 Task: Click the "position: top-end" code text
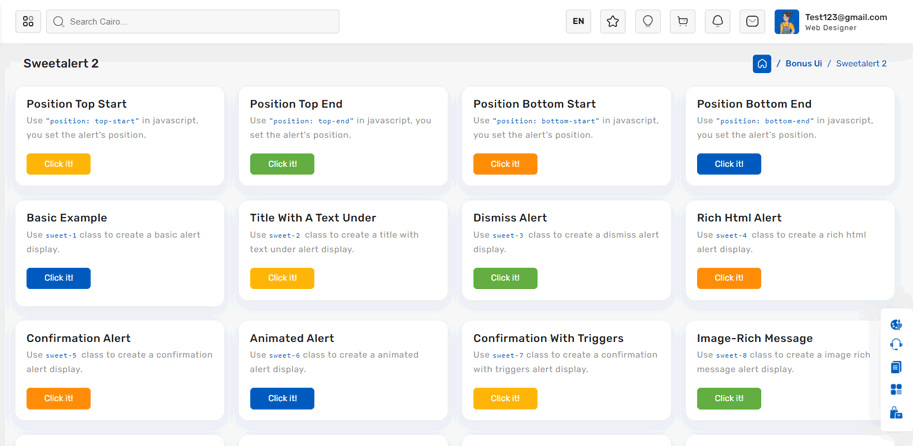(312, 121)
